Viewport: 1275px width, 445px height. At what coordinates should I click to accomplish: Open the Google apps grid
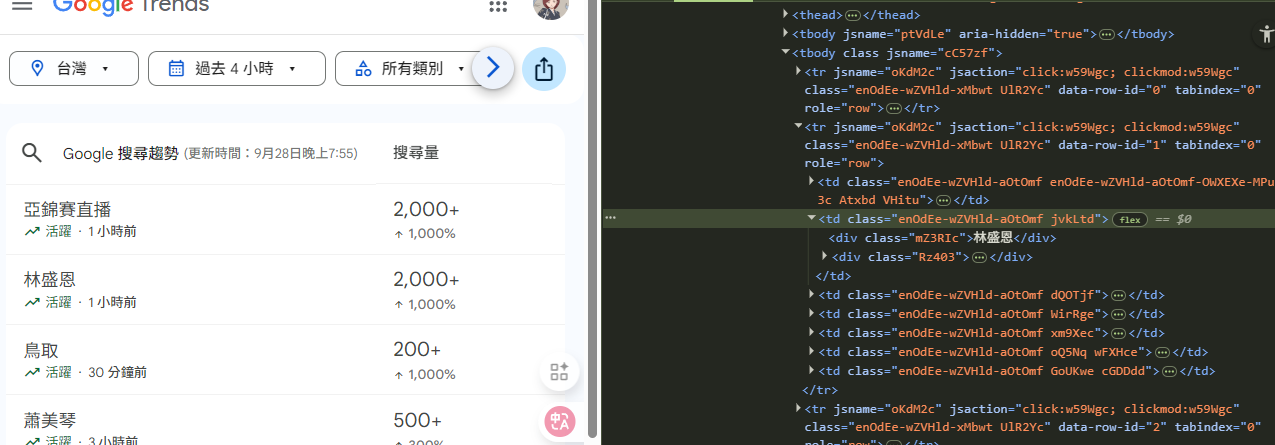pos(498,6)
